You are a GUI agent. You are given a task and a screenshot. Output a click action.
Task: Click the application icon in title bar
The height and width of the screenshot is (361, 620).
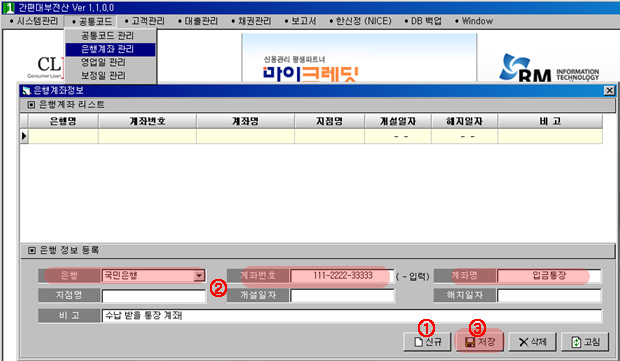click(8, 8)
